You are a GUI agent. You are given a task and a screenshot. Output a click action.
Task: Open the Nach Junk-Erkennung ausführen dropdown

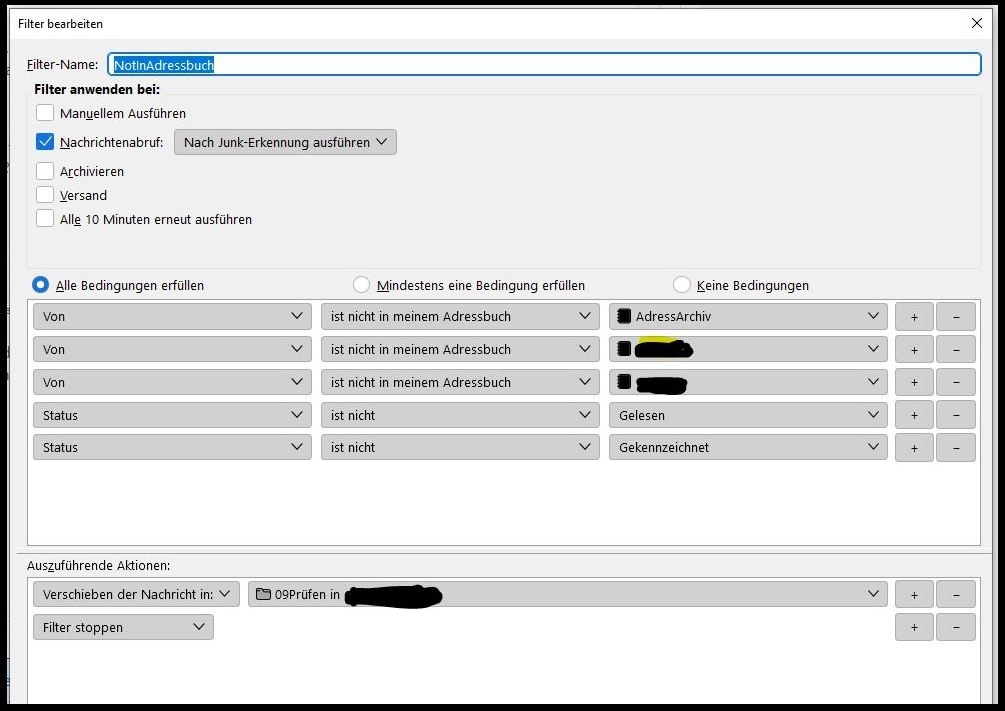tap(285, 142)
